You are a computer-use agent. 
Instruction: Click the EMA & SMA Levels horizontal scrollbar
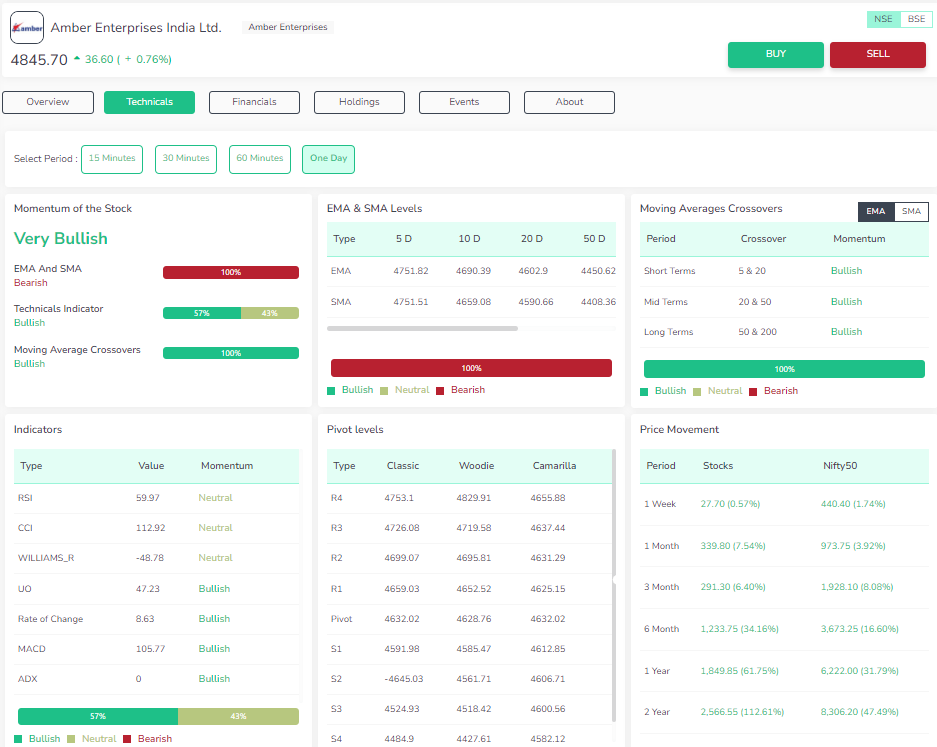click(422, 328)
